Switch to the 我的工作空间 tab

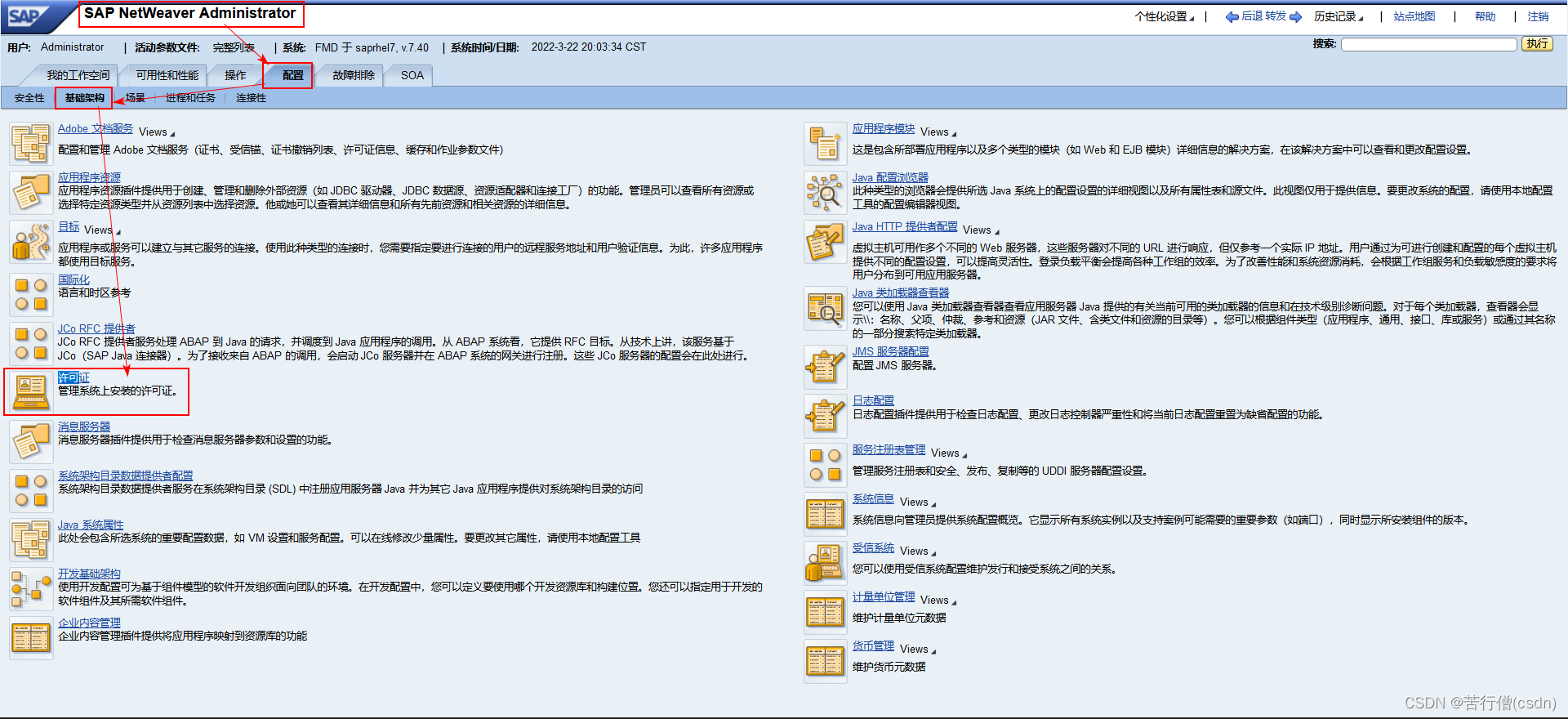click(78, 75)
